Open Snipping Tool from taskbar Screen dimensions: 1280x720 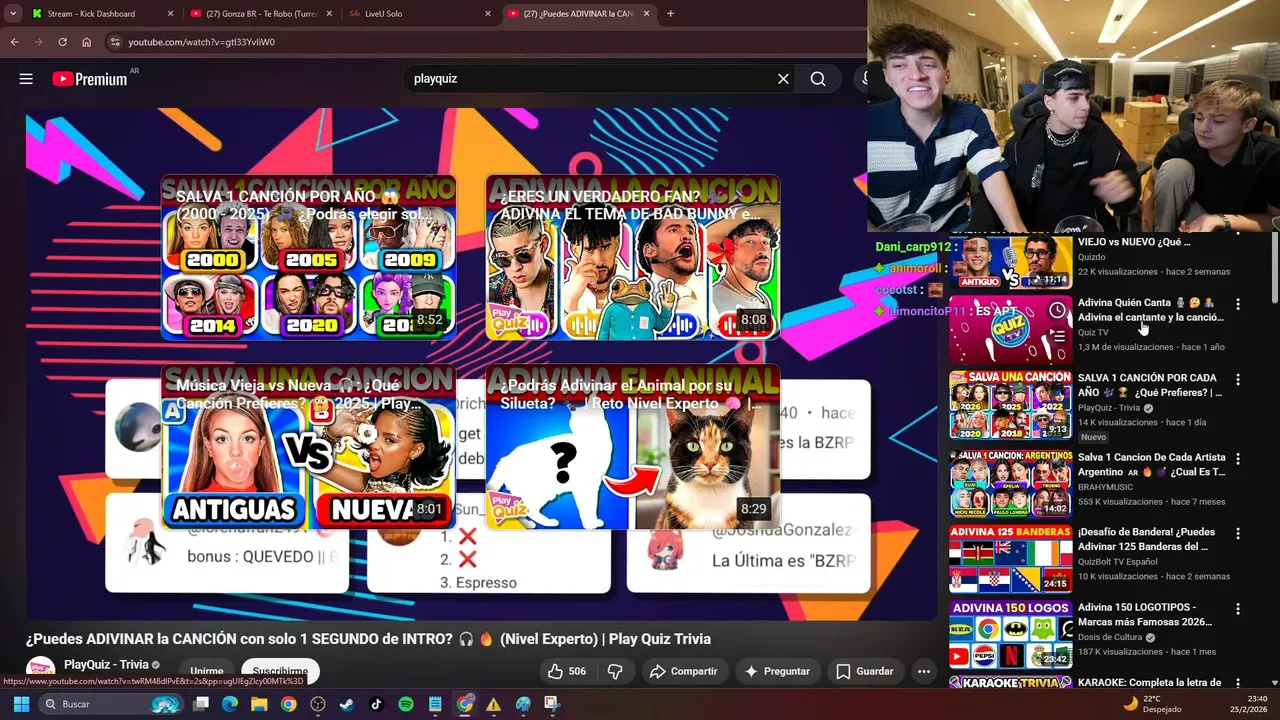click(552, 704)
